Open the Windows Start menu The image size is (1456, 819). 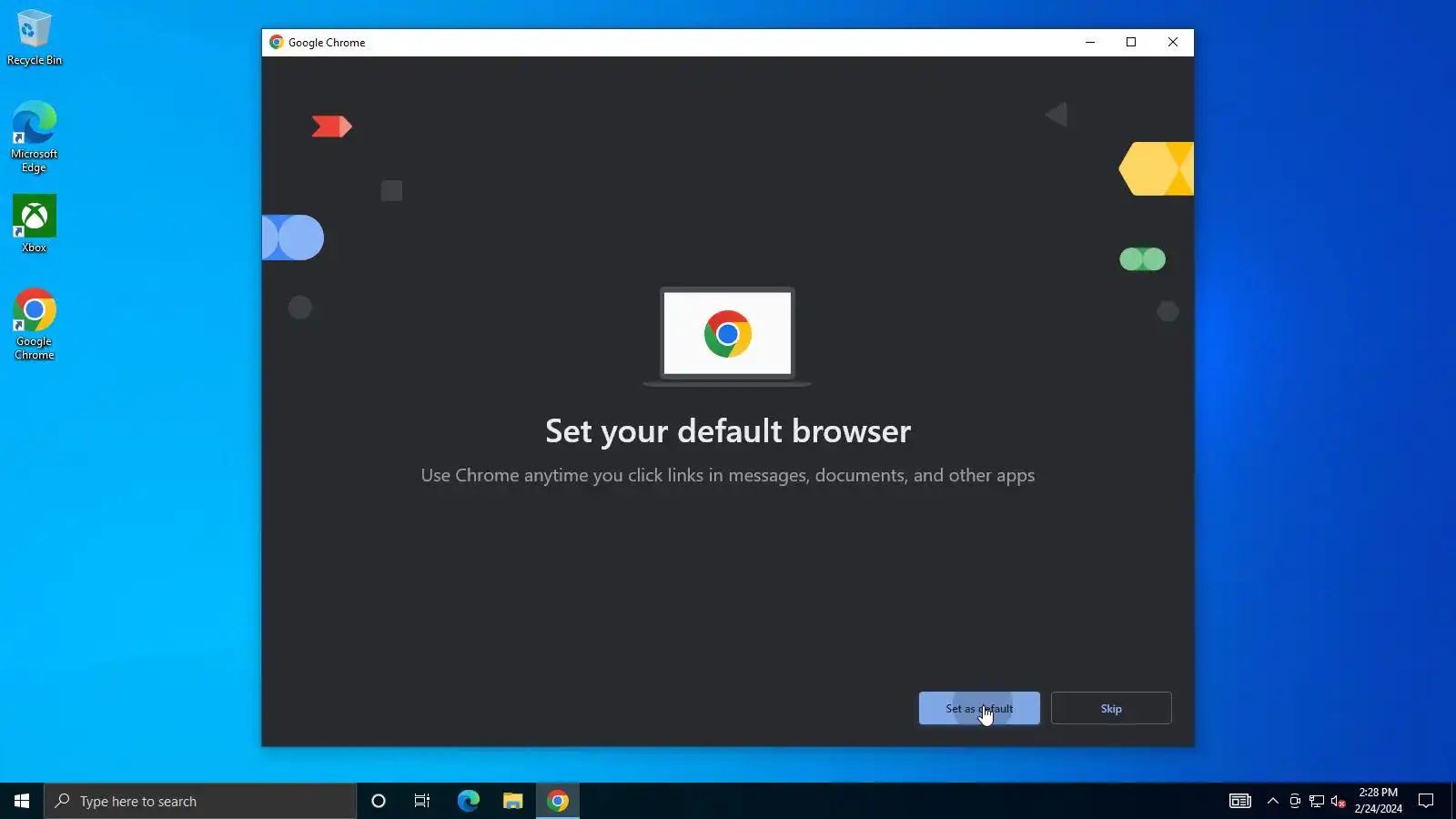coord(22,801)
